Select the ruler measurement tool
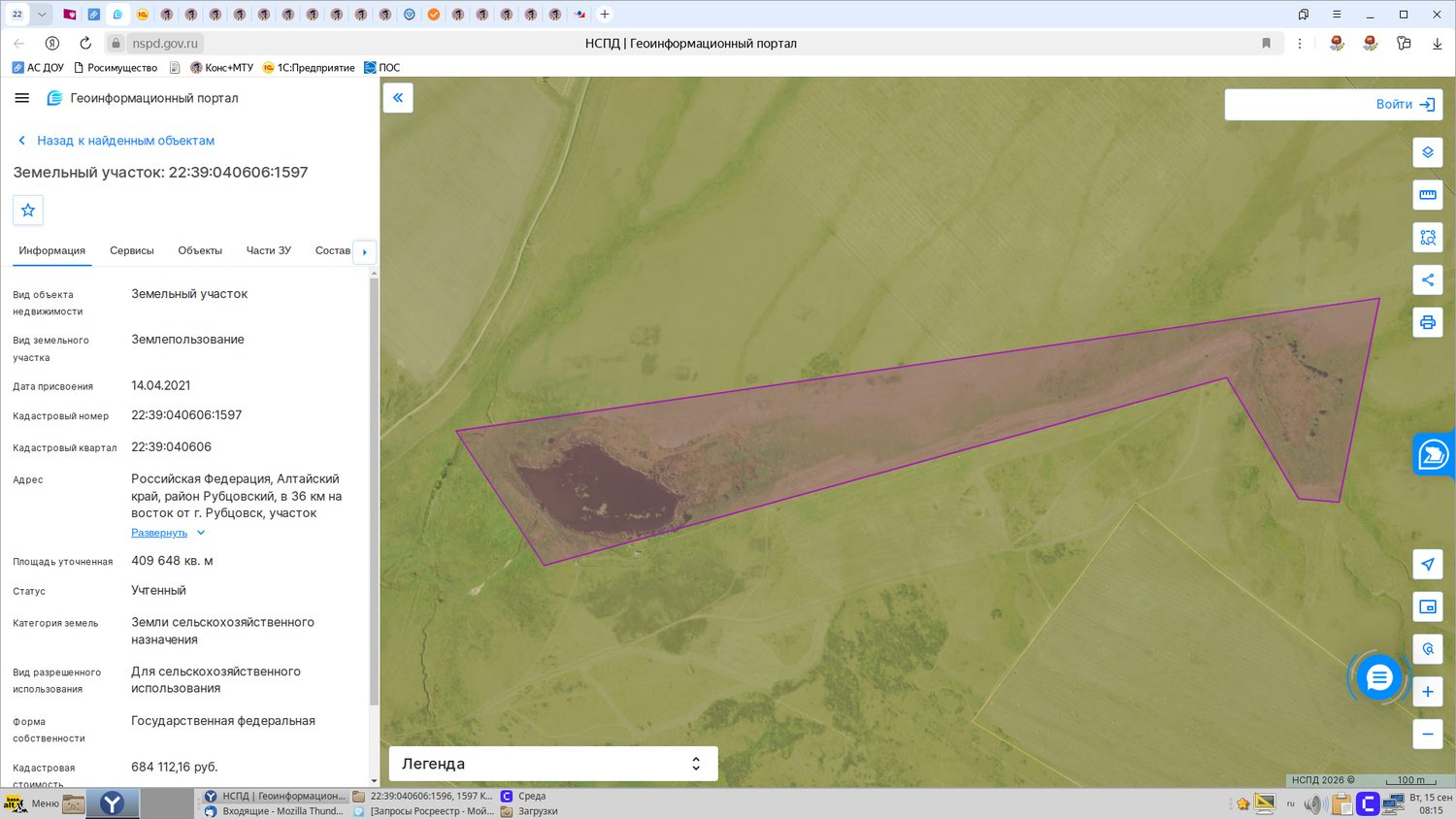Screen dimensions: 1456x819 (x=1428, y=195)
